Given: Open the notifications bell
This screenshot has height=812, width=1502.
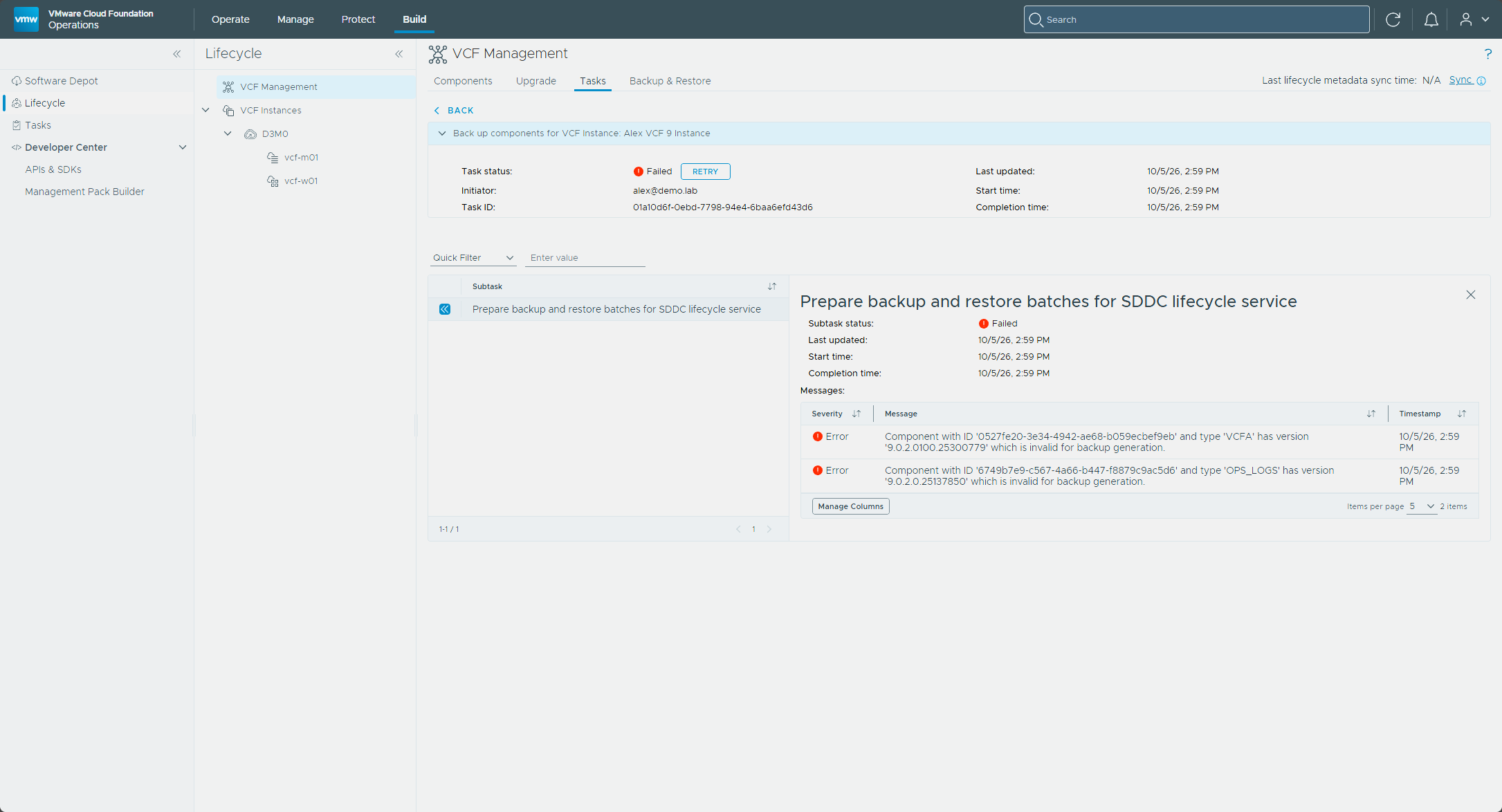Looking at the screenshot, I should 1431,19.
